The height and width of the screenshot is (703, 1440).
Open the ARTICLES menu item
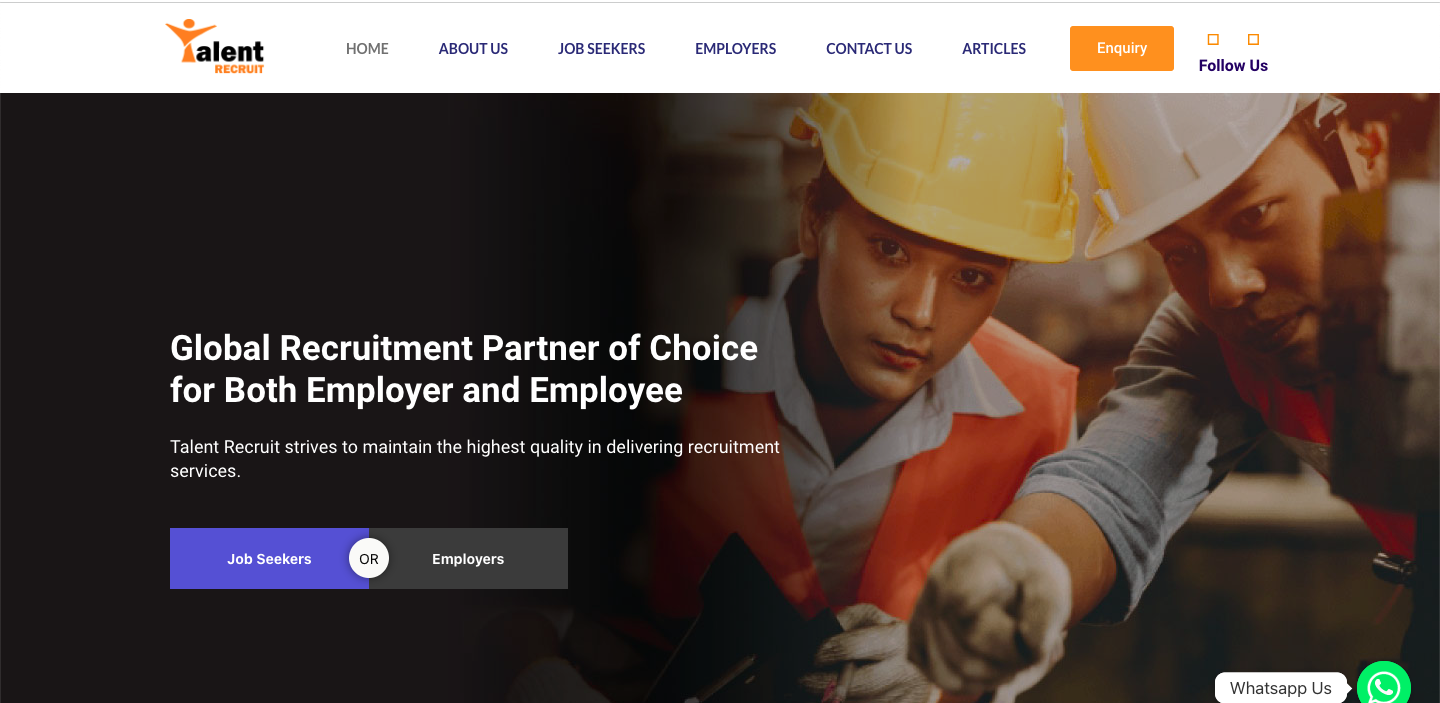pyautogui.click(x=994, y=48)
